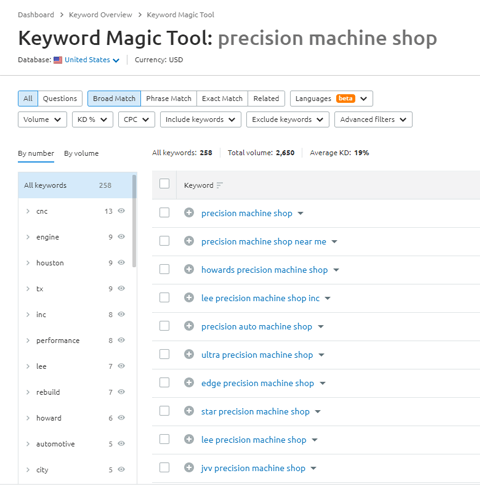Open United States database dropdown
The width and height of the screenshot is (480, 487).
92,60
